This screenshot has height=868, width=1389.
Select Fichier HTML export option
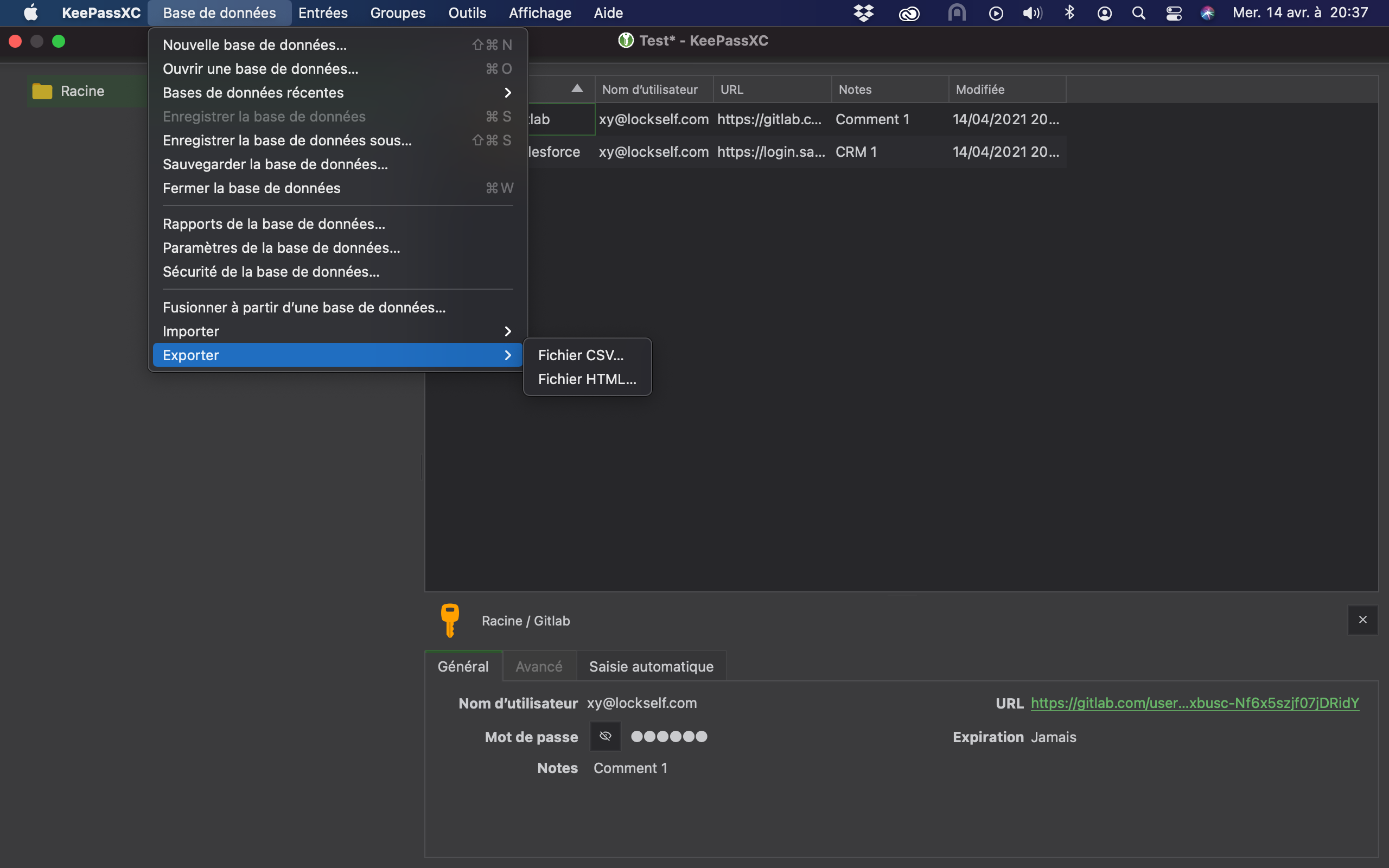coord(587,379)
